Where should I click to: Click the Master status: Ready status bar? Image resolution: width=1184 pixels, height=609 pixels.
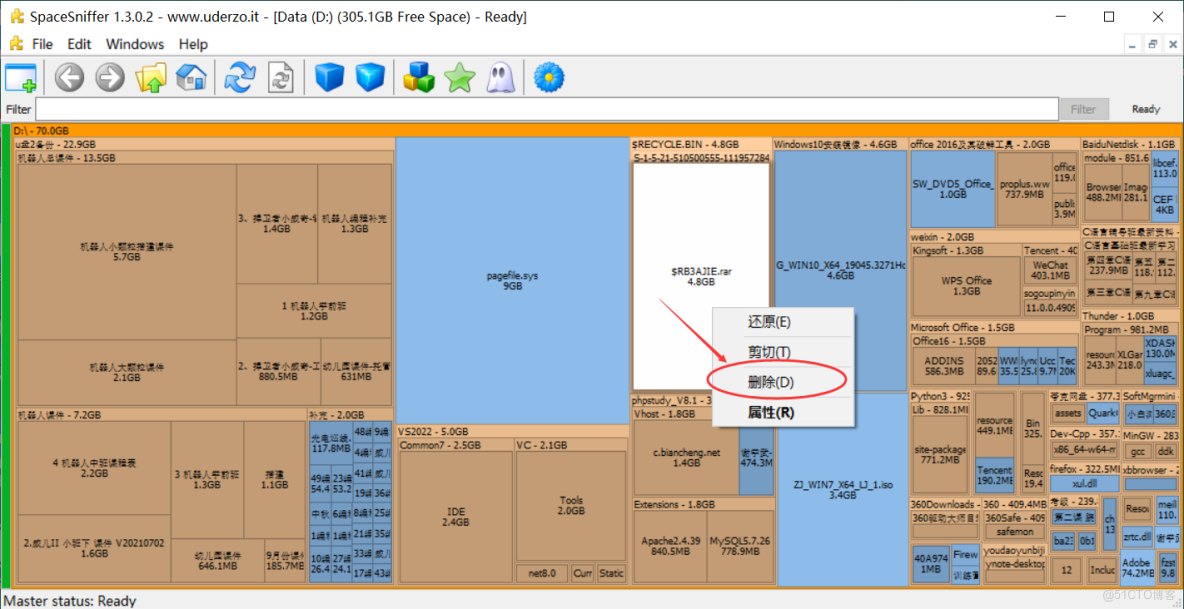pyautogui.click(x=70, y=601)
